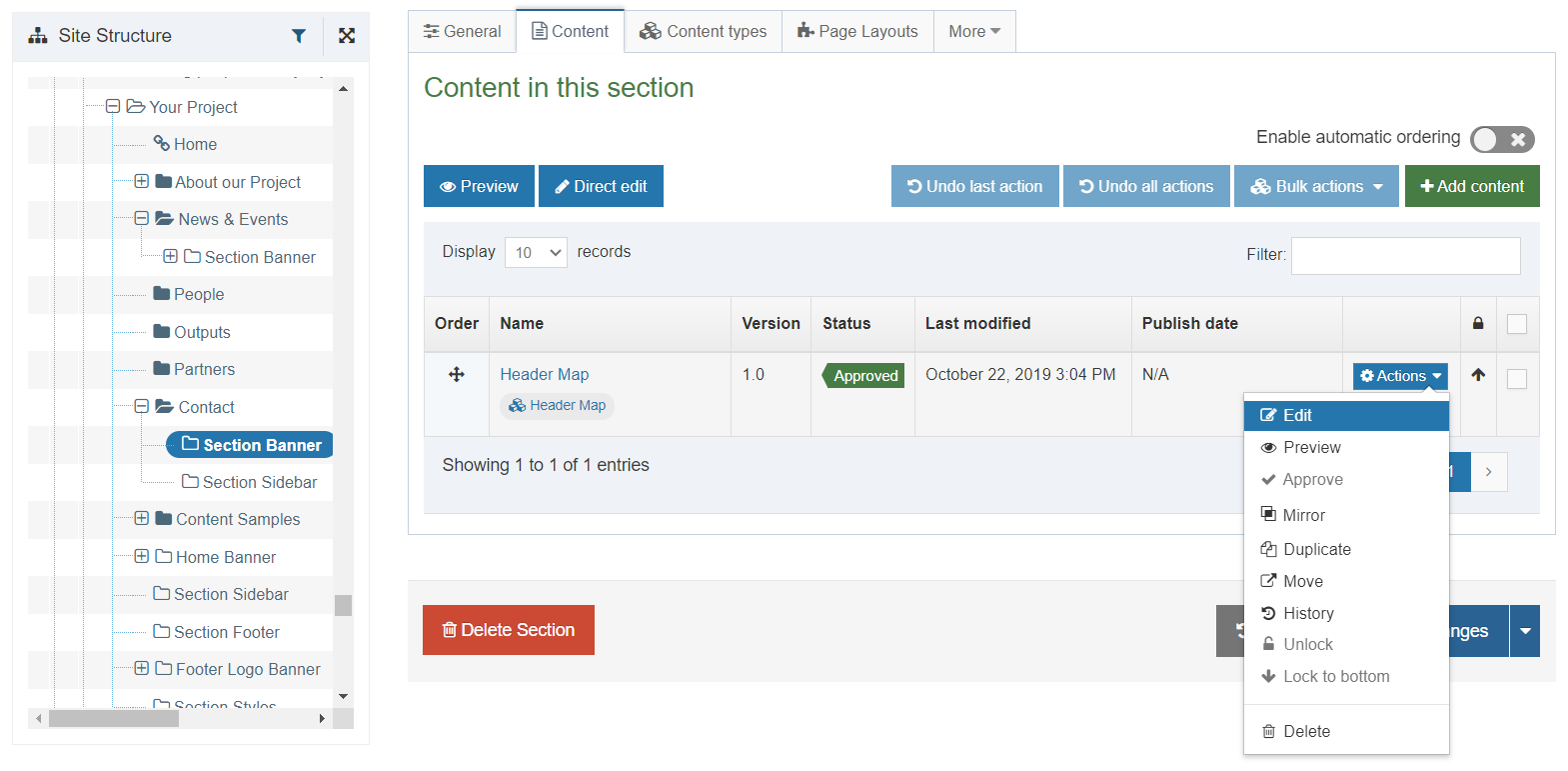Check the Header Map row checkbox

1516,379
